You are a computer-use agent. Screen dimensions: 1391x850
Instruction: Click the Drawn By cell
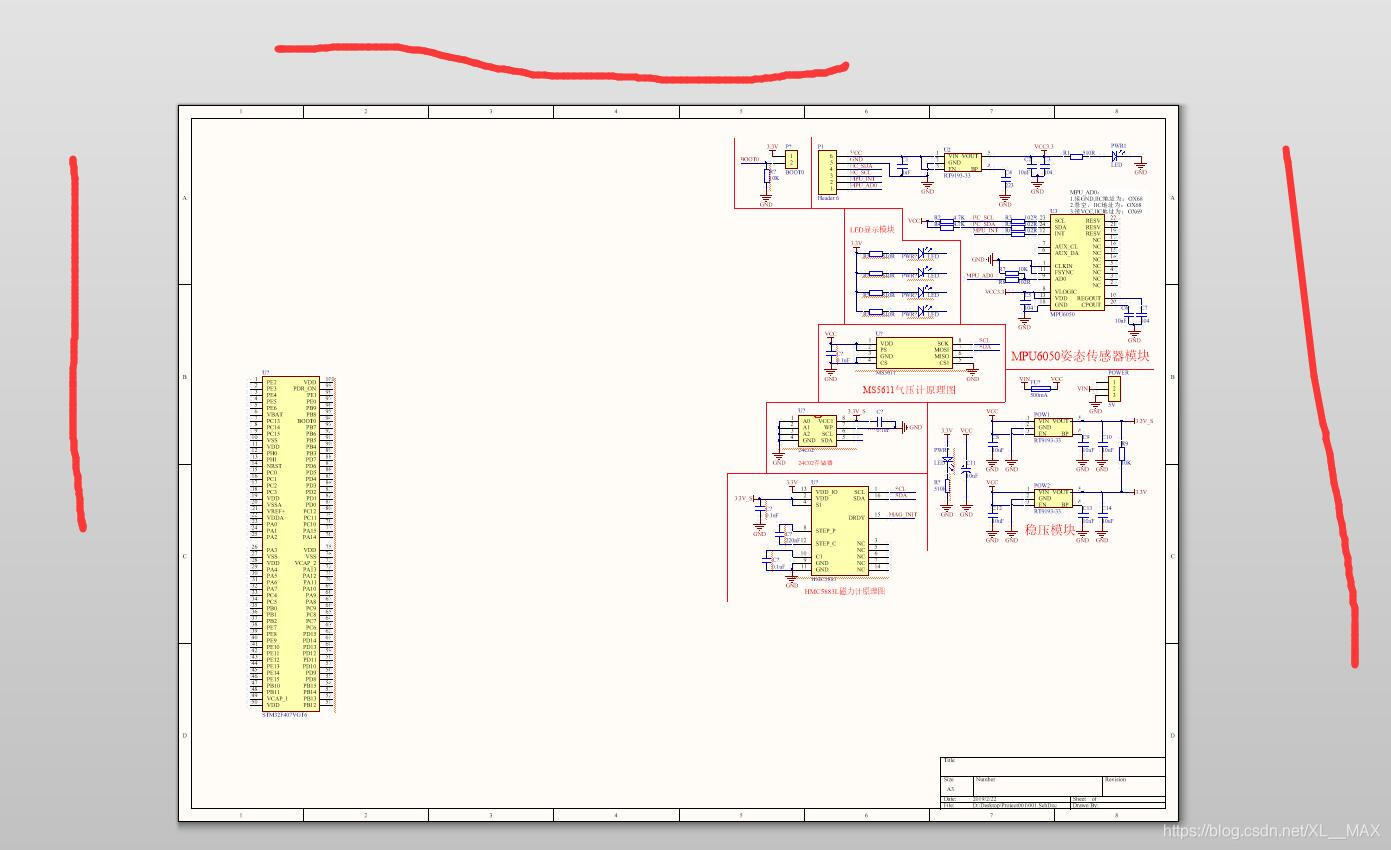[1117, 805]
